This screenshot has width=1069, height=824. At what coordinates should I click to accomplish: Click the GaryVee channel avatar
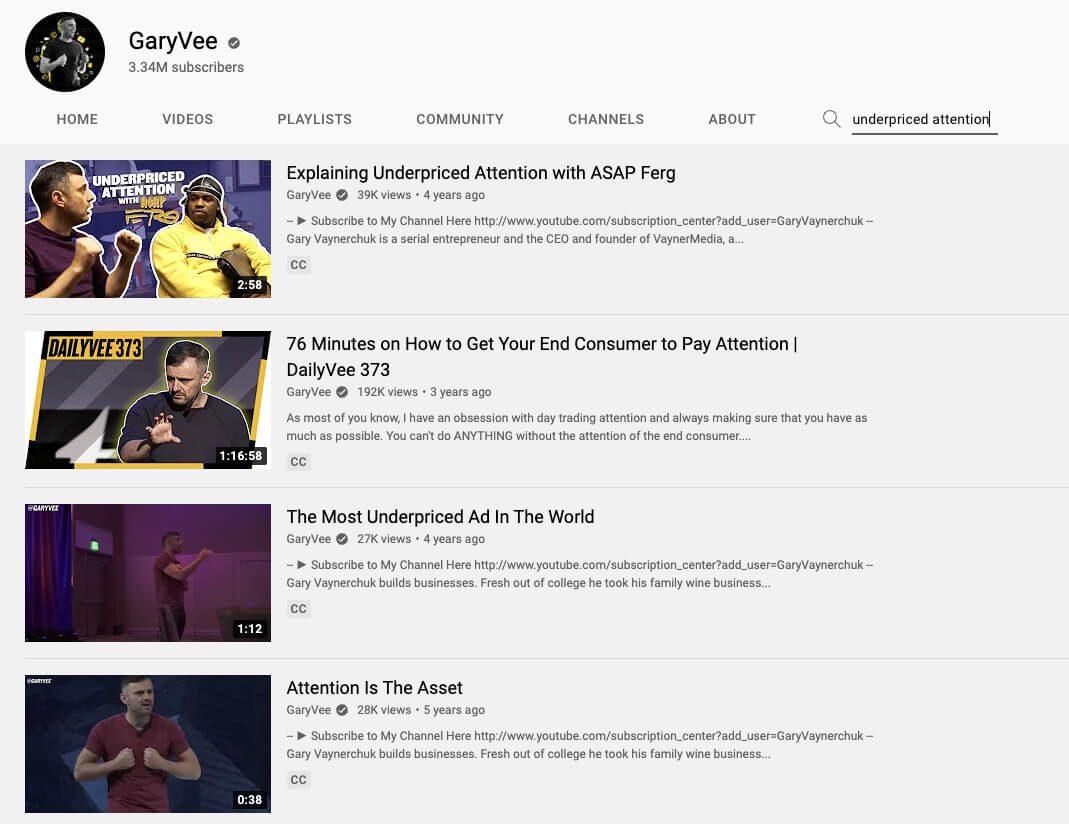(x=65, y=52)
